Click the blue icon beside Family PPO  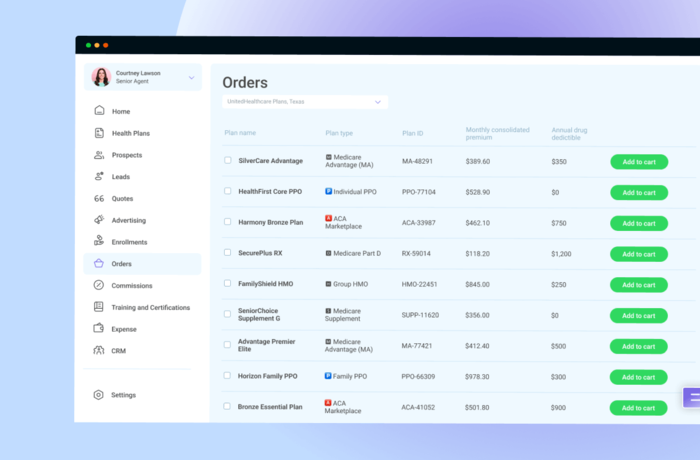328,376
